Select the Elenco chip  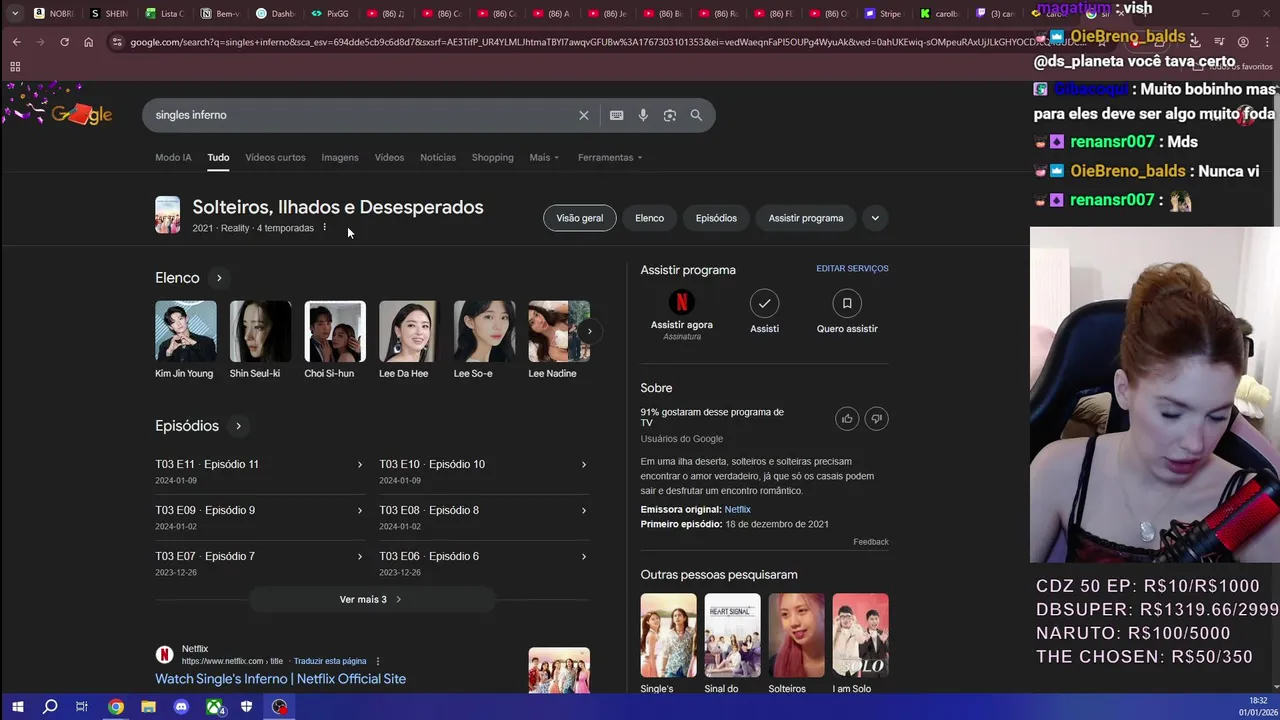649,218
